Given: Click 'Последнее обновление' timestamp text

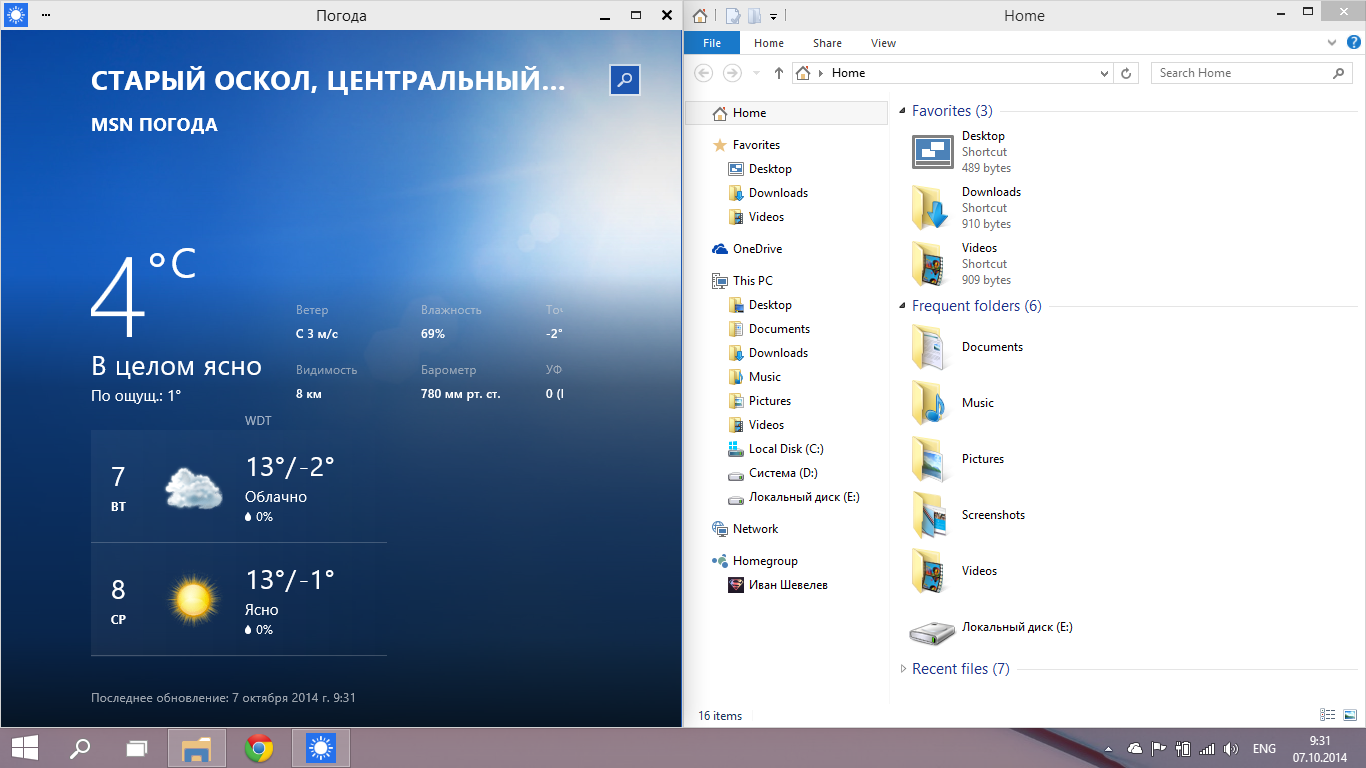Looking at the screenshot, I should (224, 698).
